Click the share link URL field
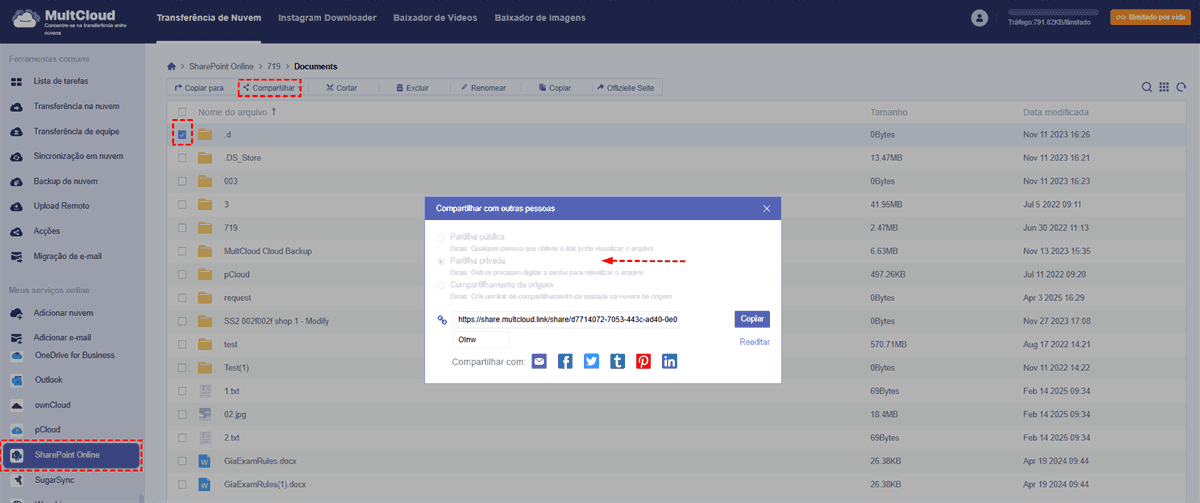This screenshot has height=503, width=1200. pos(566,320)
